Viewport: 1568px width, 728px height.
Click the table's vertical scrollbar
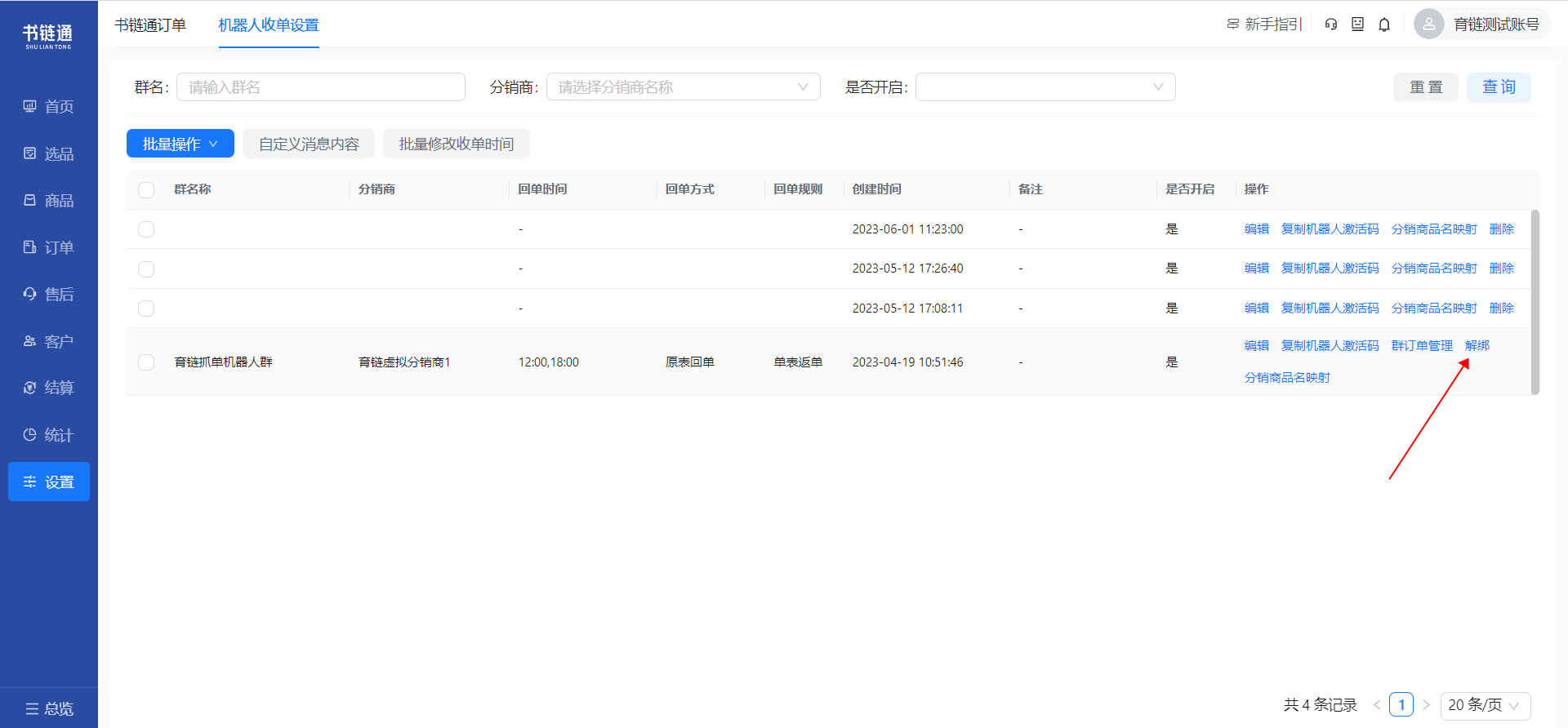[1535, 303]
